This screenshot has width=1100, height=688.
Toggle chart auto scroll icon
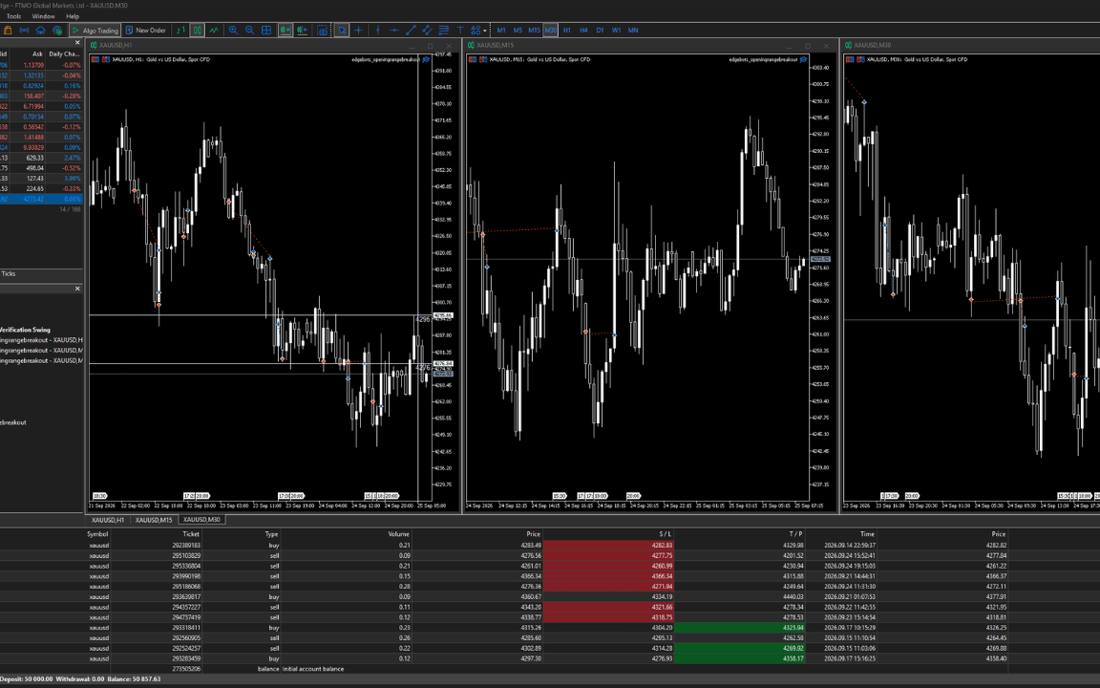tap(286, 30)
